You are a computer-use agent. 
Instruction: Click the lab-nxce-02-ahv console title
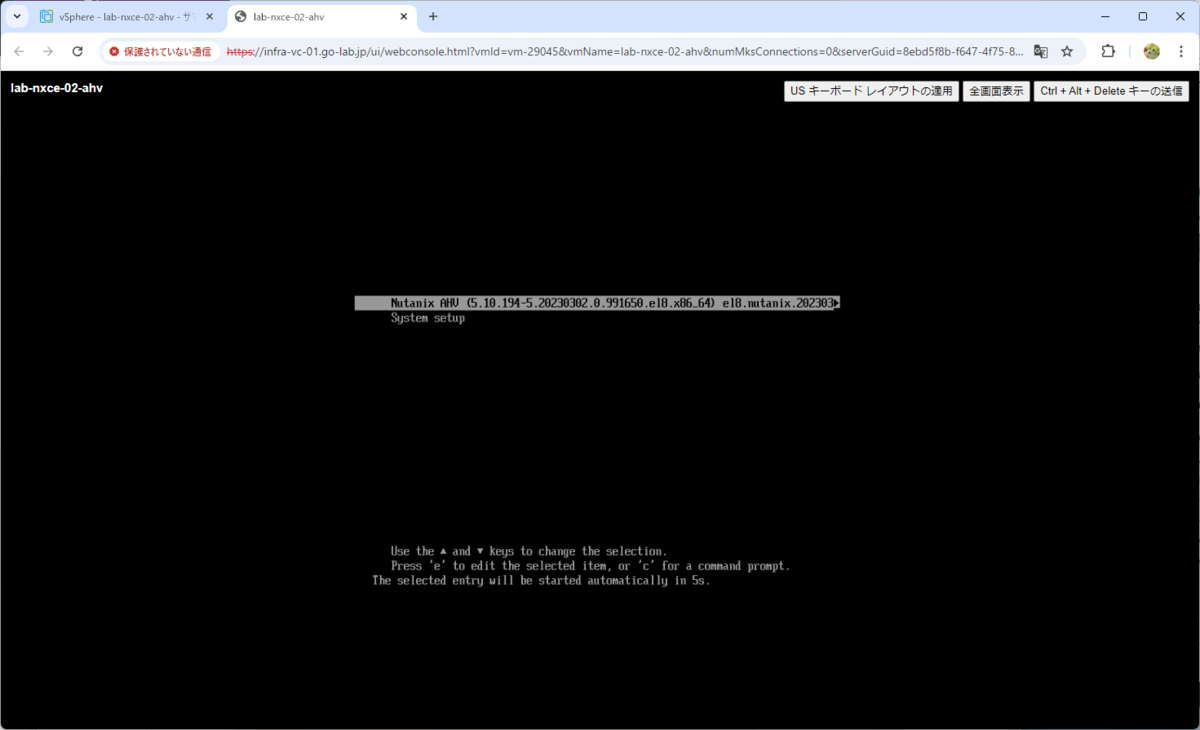[57, 88]
